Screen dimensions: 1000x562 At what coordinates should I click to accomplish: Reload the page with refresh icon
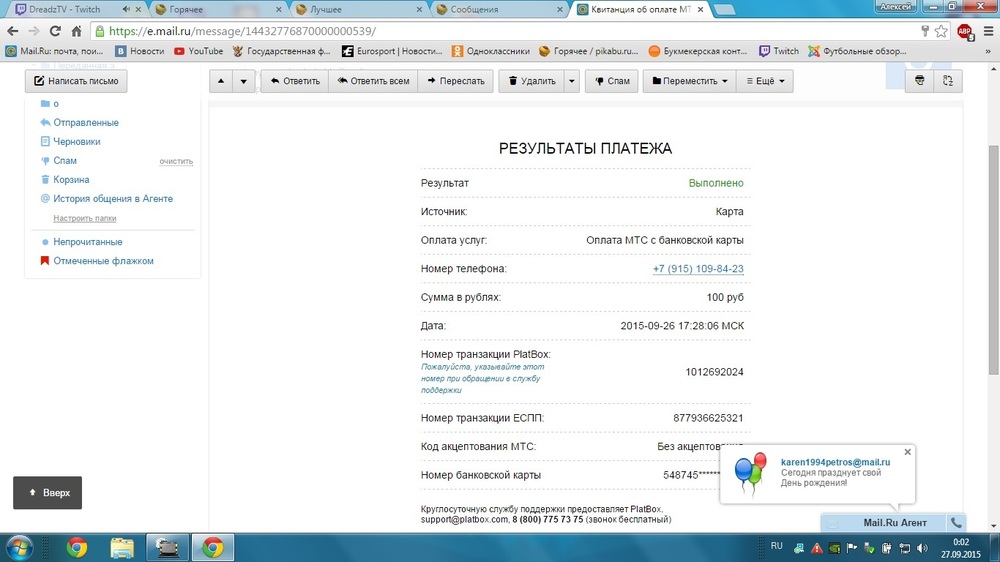(55, 31)
